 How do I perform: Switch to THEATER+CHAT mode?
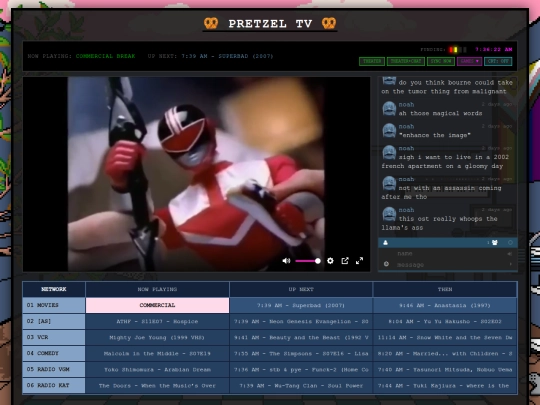click(x=406, y=61)
